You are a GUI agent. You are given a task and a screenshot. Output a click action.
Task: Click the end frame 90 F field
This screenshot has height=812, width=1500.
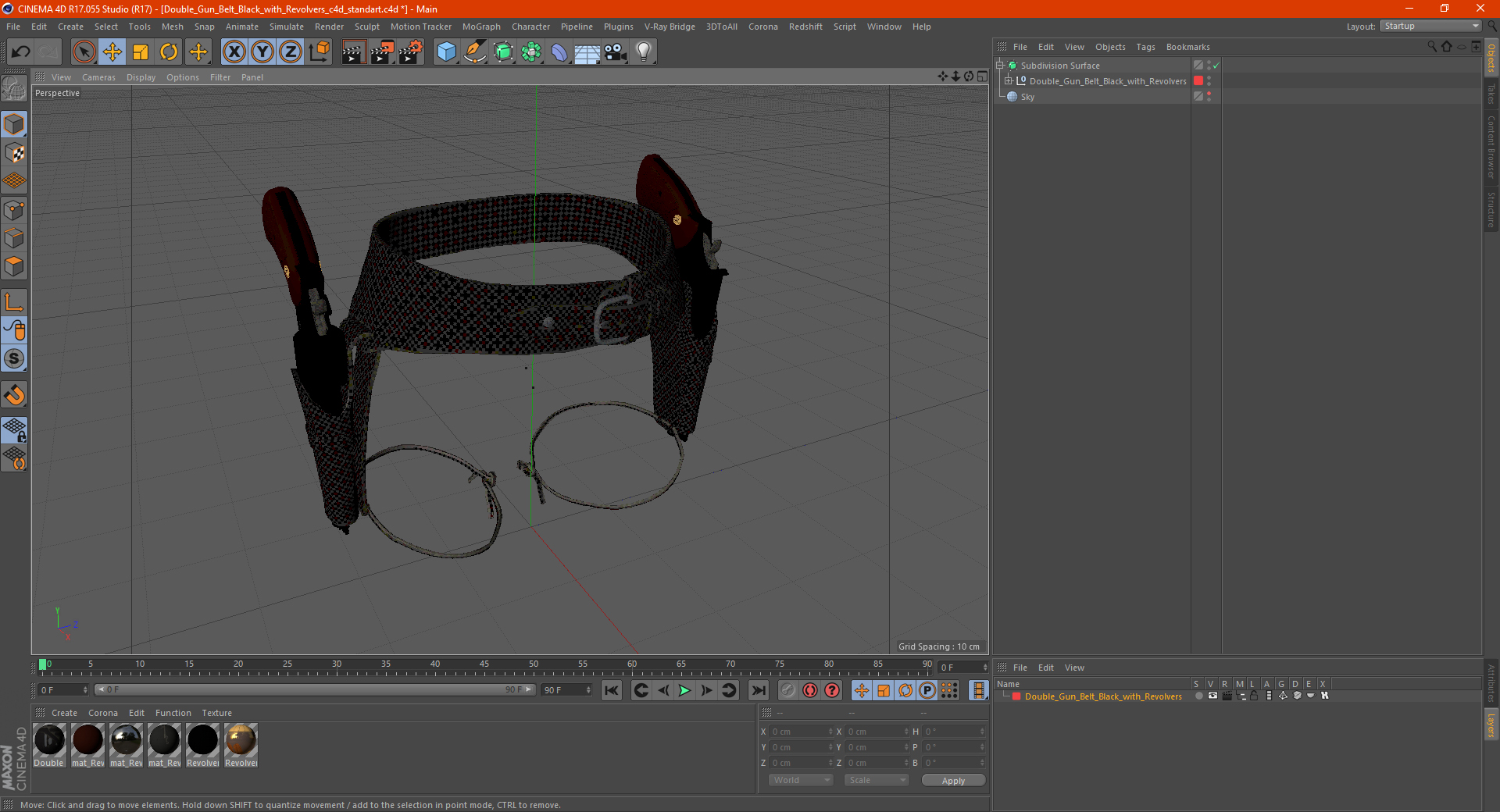click(x=567, y=690)
